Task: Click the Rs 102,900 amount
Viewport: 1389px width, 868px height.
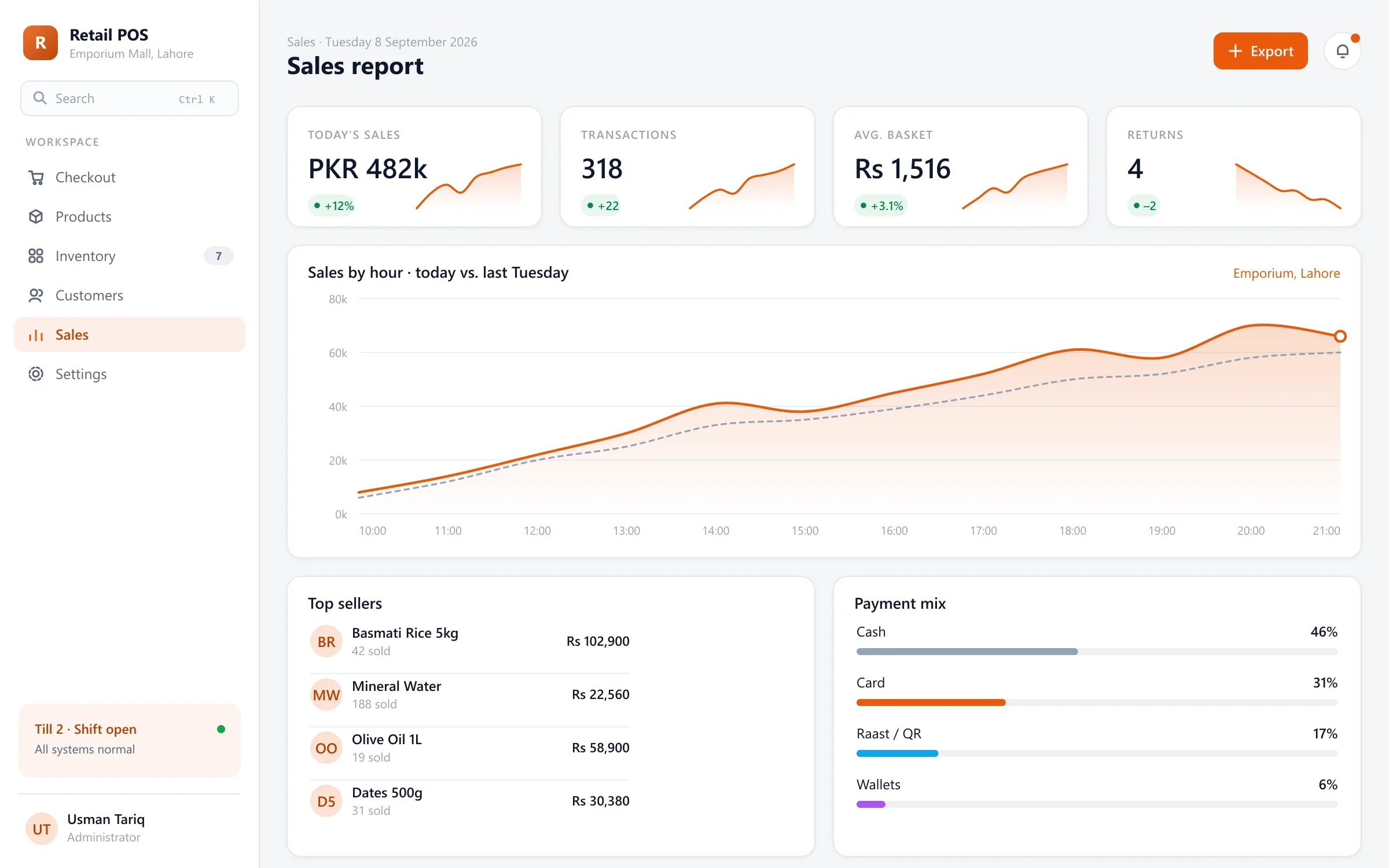Action: pos(598,641)
